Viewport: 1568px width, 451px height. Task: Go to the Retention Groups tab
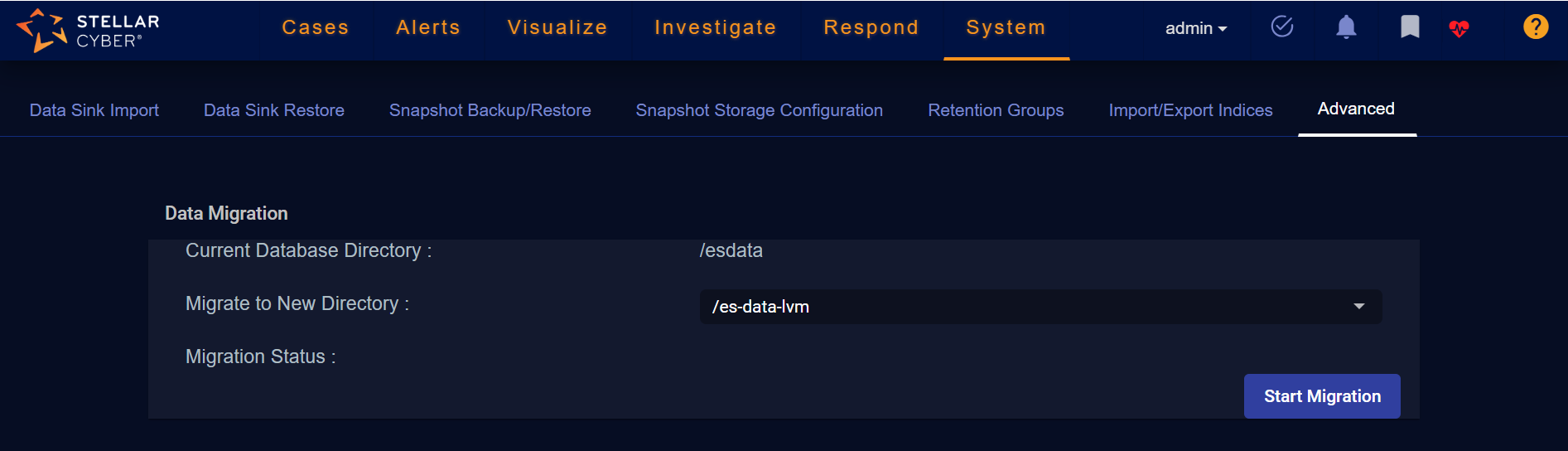pos(996,110)
